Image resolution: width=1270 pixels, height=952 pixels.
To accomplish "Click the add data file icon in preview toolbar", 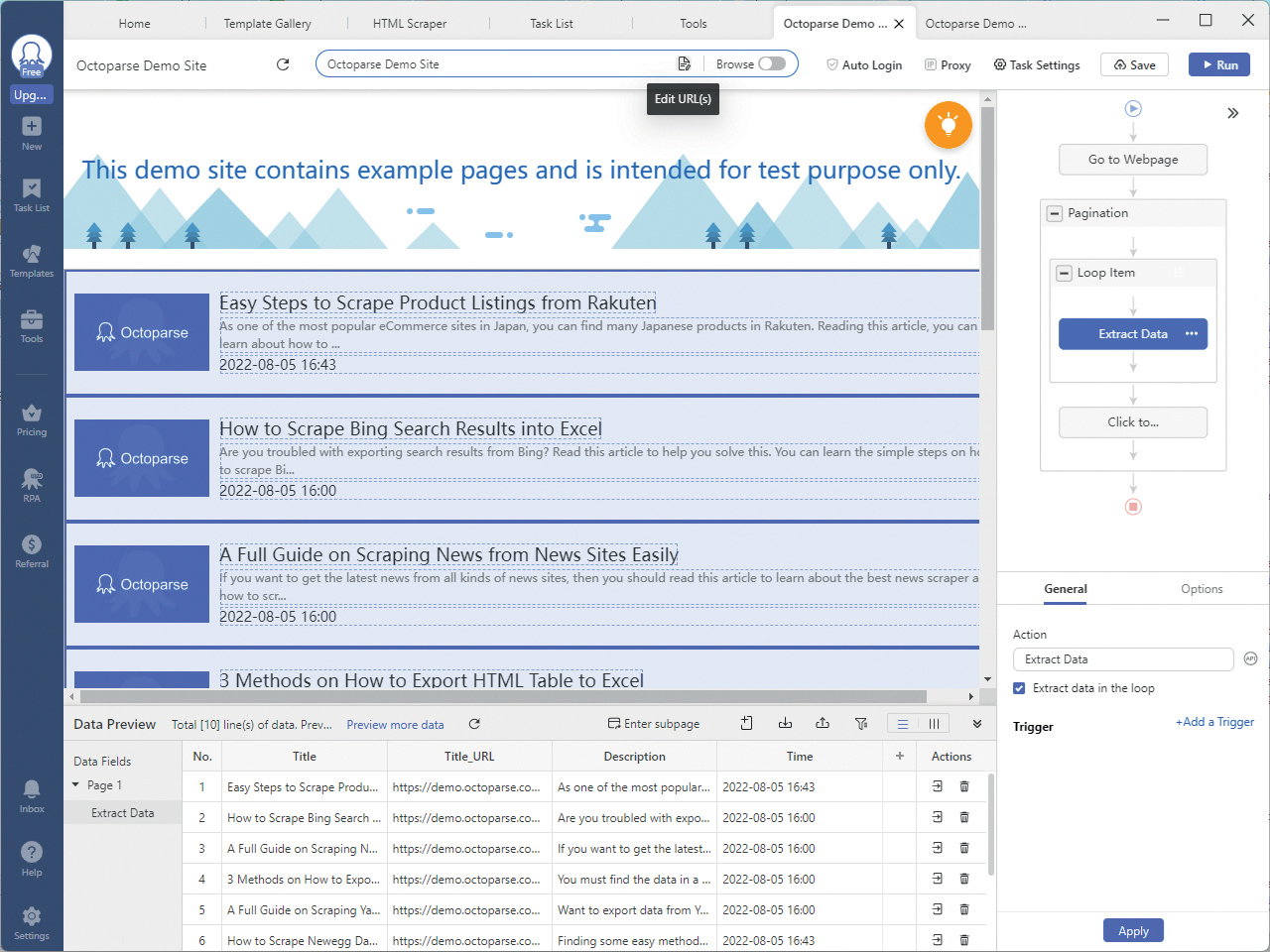I will pyautogui.click(x=747, y=724).
